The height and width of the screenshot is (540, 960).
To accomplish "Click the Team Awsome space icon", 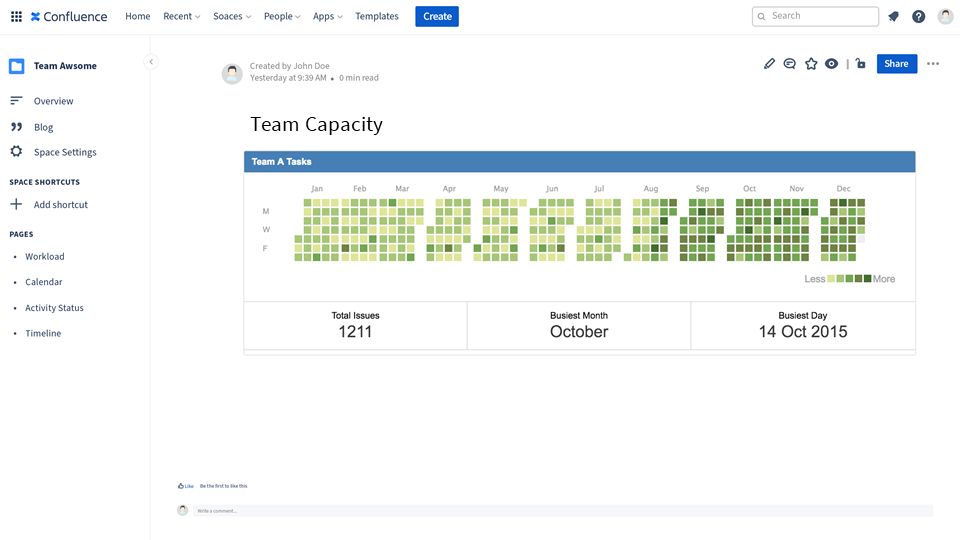I will 17,66.
